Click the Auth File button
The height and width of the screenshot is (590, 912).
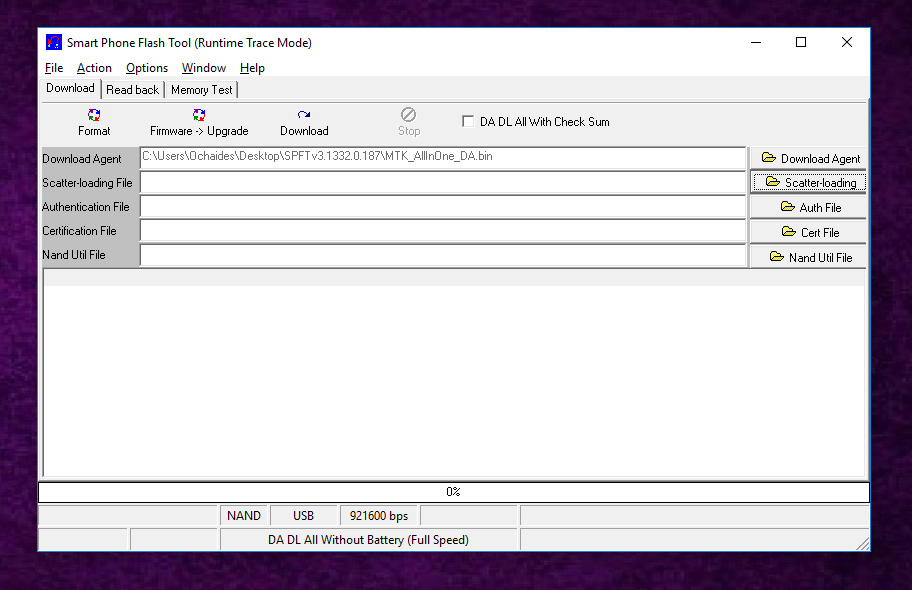point(808,207)
